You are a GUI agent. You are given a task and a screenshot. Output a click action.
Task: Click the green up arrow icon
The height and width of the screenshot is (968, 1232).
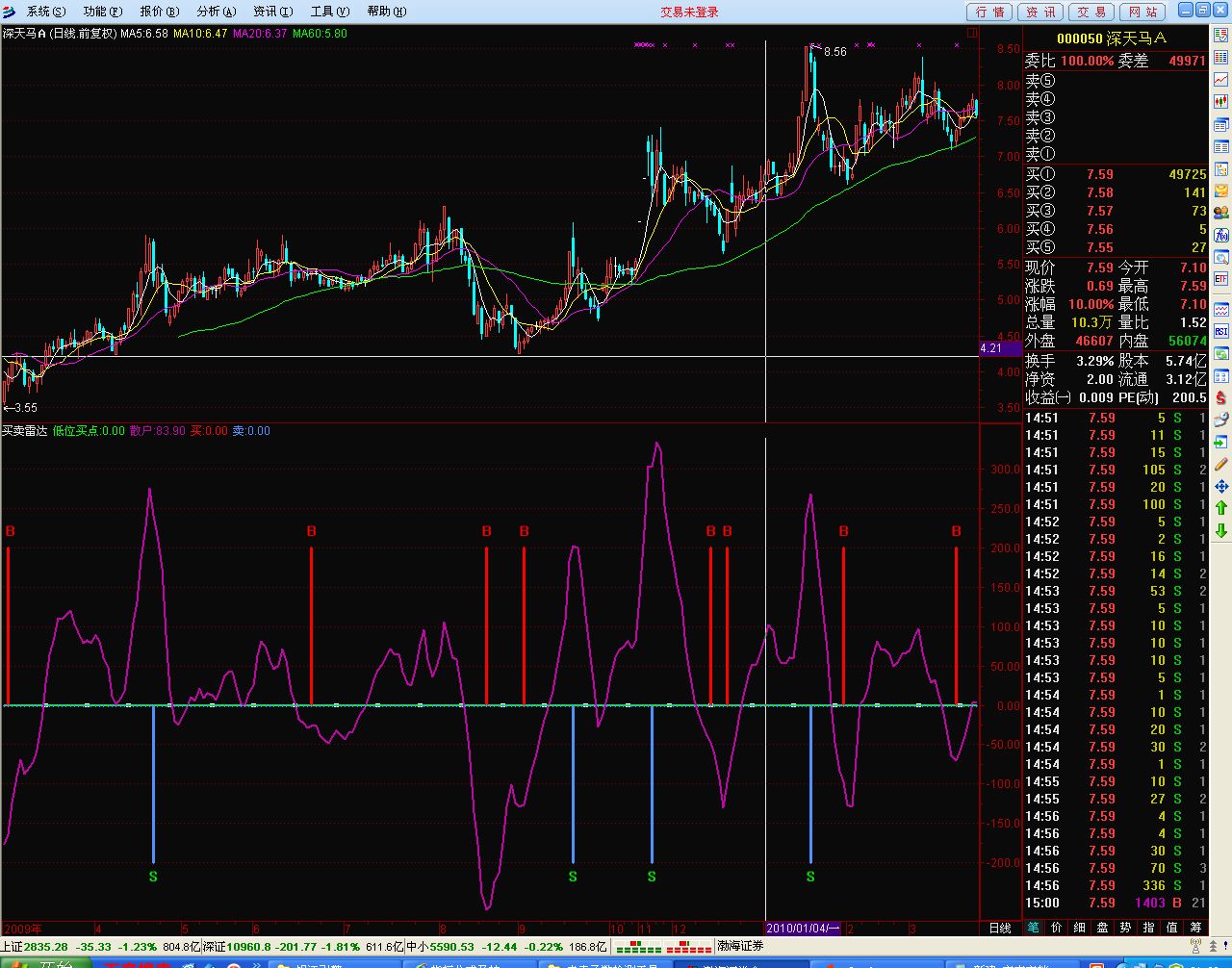[x=1221, y=508]
